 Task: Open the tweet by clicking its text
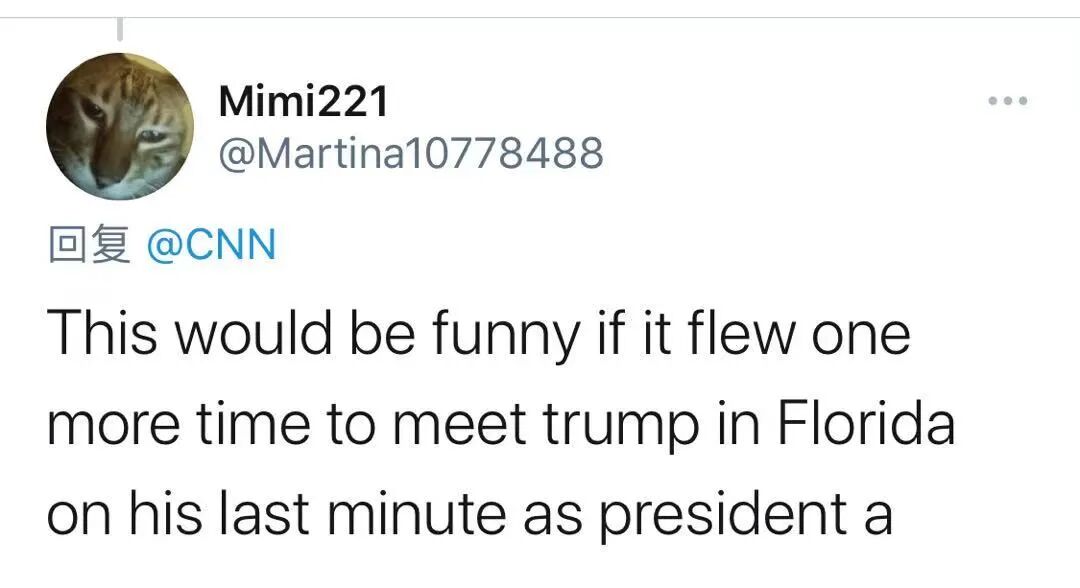(x=501, y=423)
